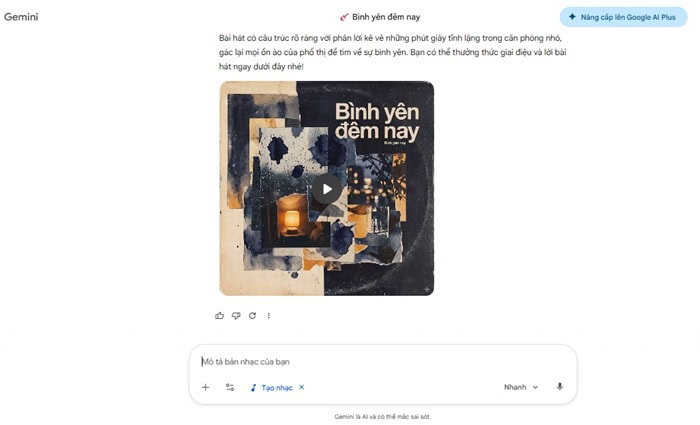Play the Bình yên đêm nay track
The width and height of the screenshot is (700, 425).
tap(327, 189)
